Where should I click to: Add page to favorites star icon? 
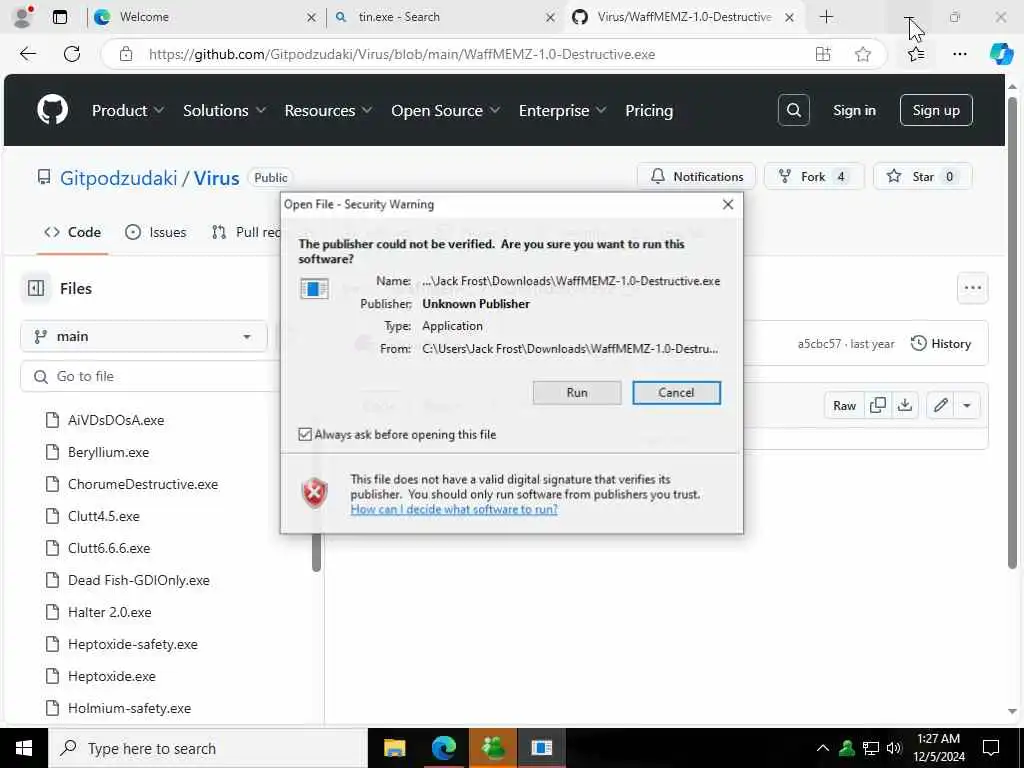pos(863,54)
